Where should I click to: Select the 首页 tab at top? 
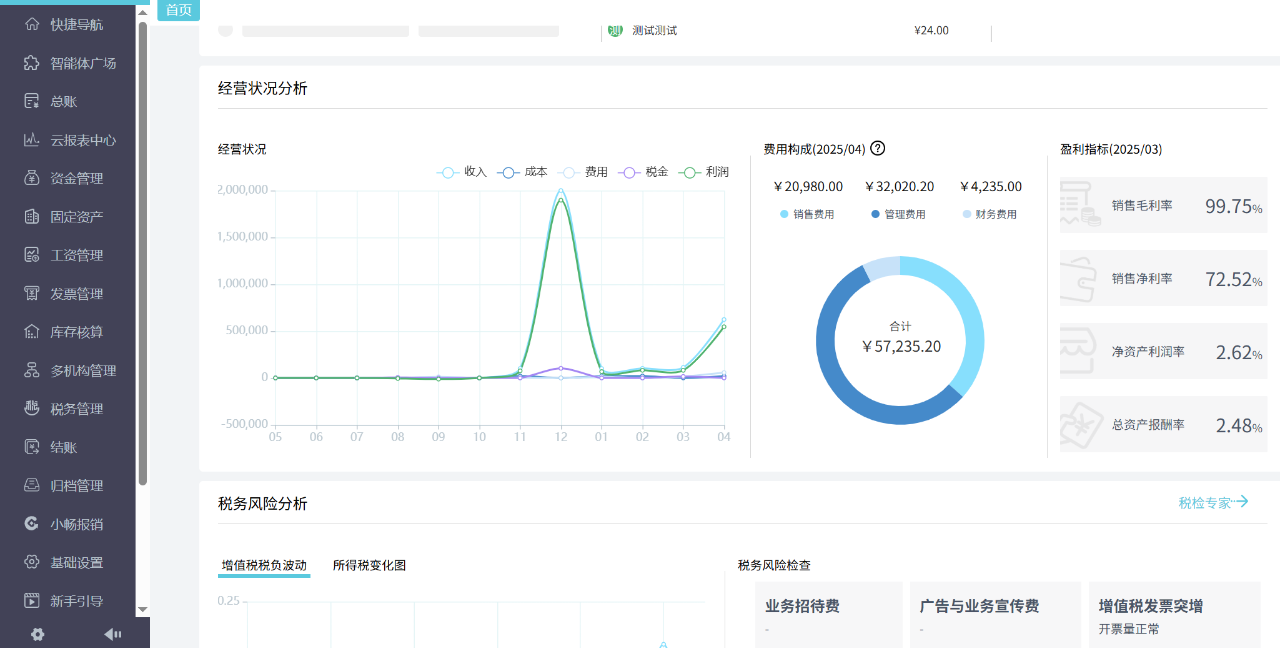pos(178,10)
